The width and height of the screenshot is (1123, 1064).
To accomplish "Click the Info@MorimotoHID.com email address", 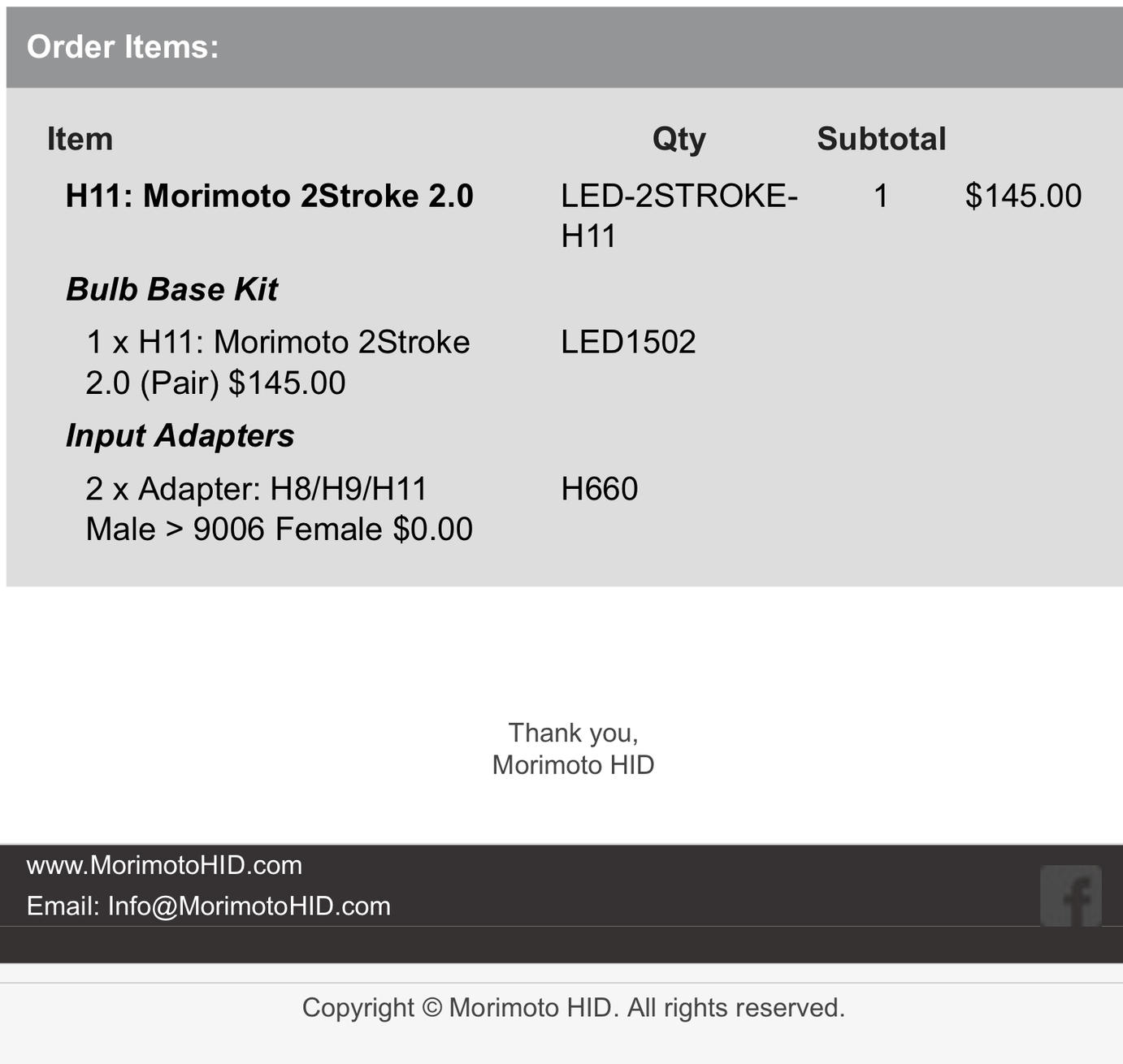I will pyautogui.click(x=249, y=906).
